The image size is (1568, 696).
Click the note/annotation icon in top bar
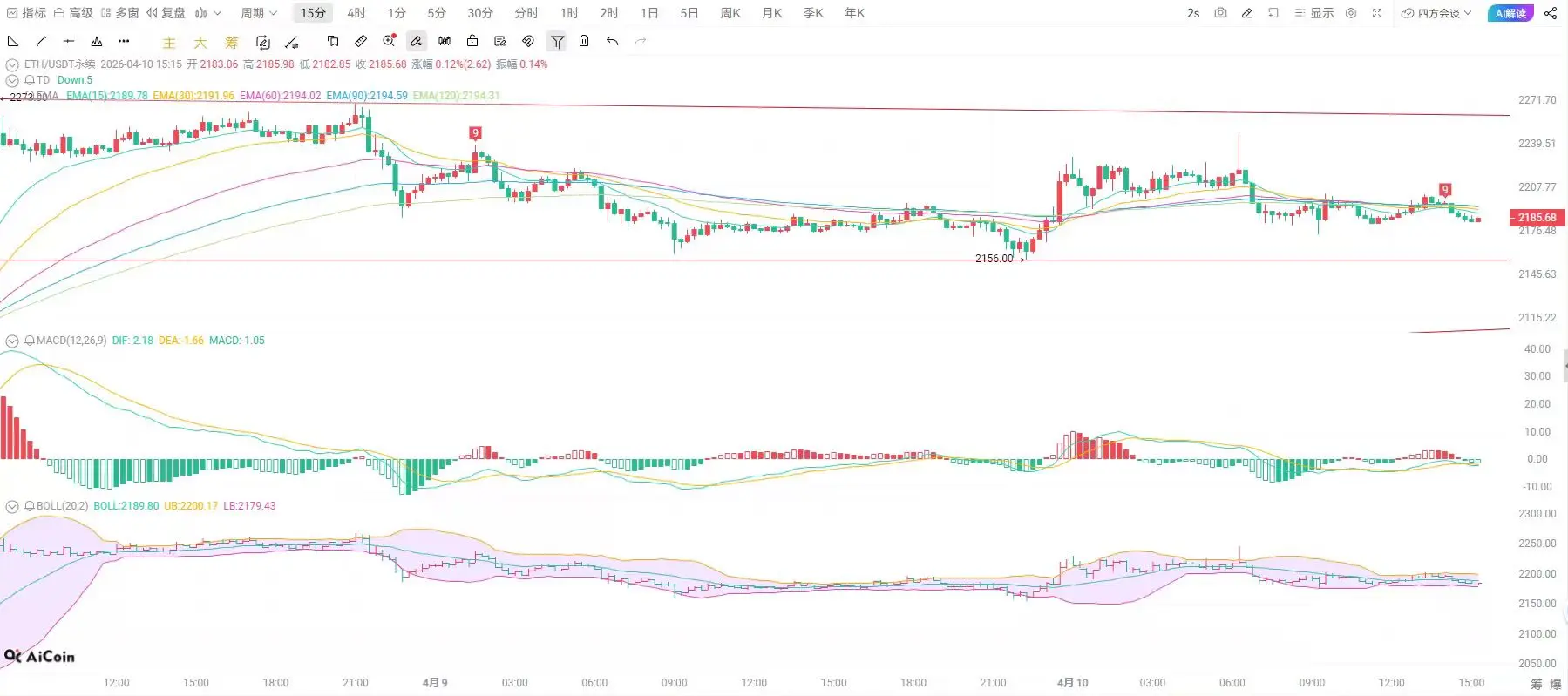[x=1273, y=13]
